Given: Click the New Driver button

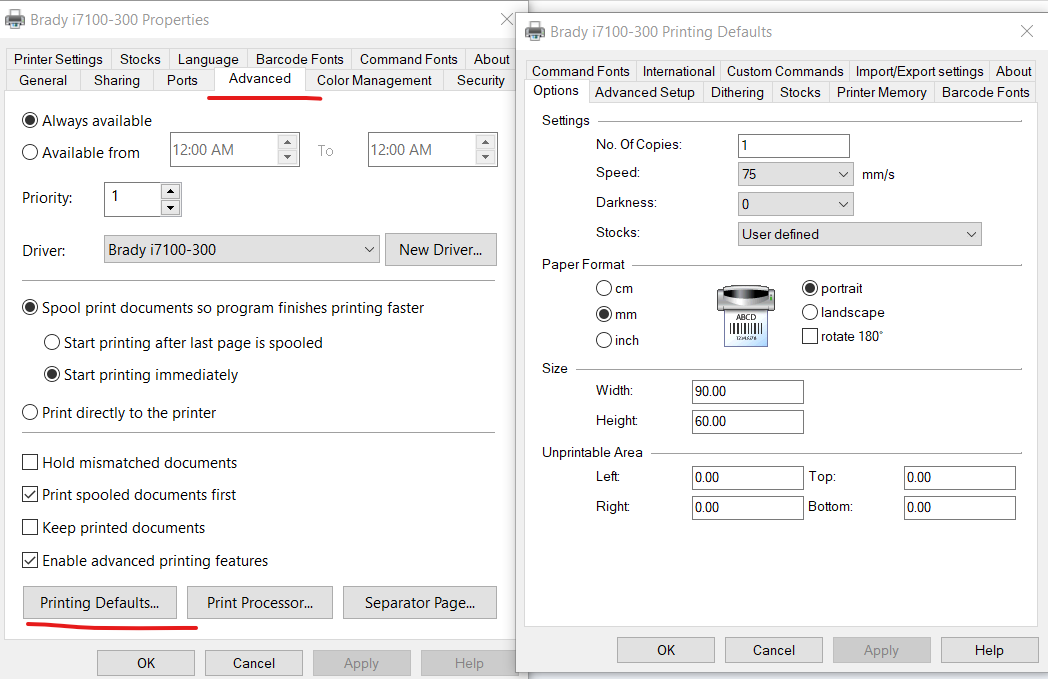Looking at the screenshot, I should [x=440, y=250].
